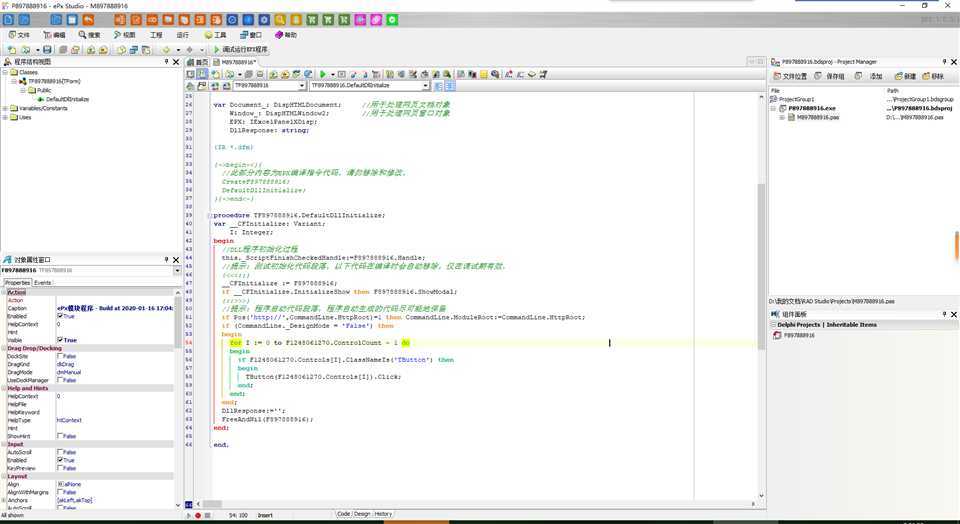Click 添加 in Project Manager
This screenshot has height=524, width=960.
(x=869, y=77)
